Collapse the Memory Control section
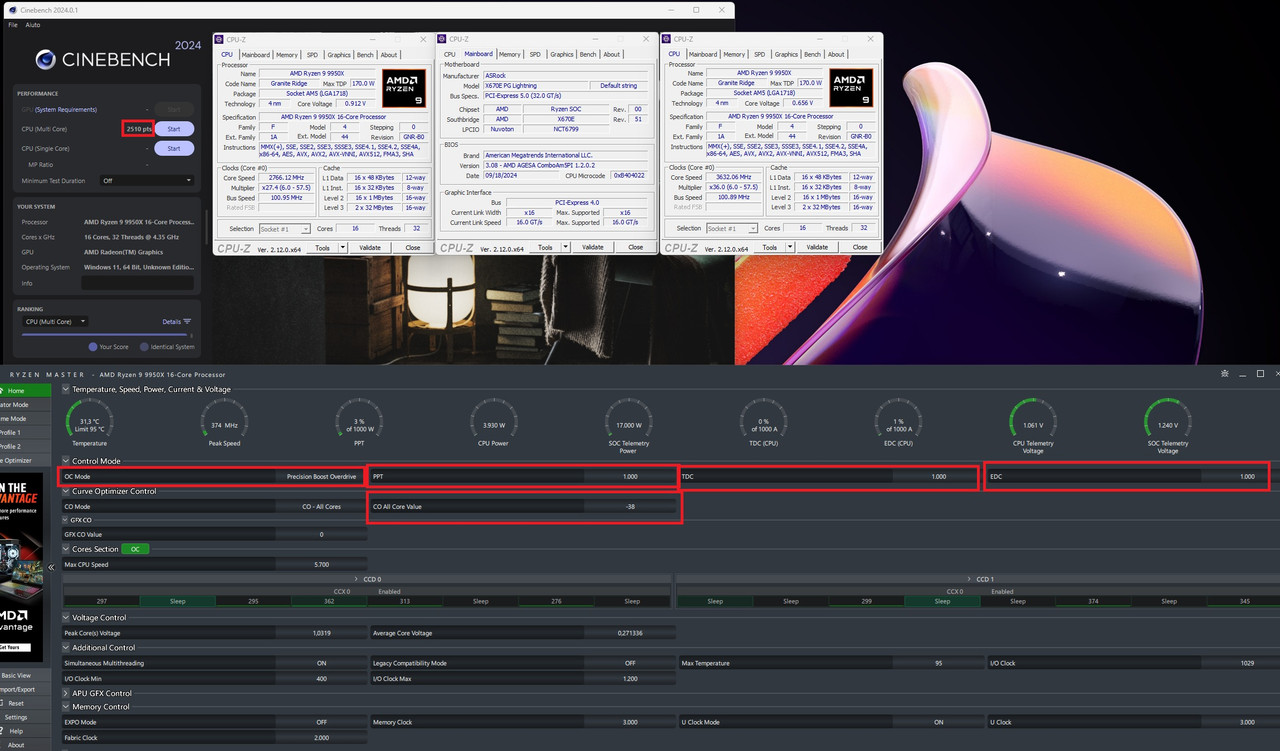Image resolution: width=1280 pixels, height=751 pixels. (66, 707)
